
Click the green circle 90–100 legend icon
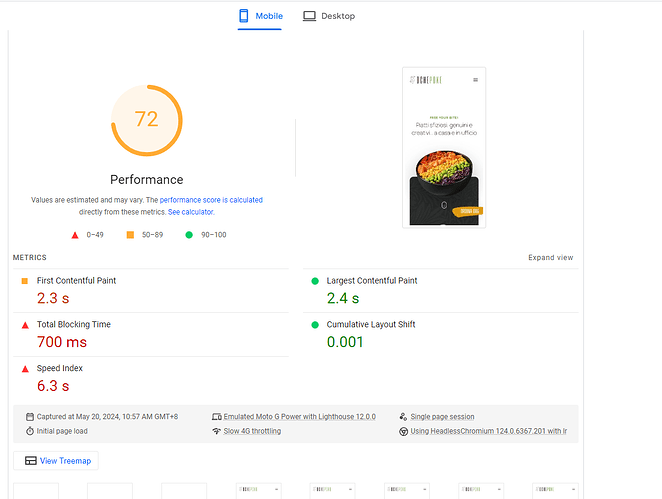coord(189,235)
